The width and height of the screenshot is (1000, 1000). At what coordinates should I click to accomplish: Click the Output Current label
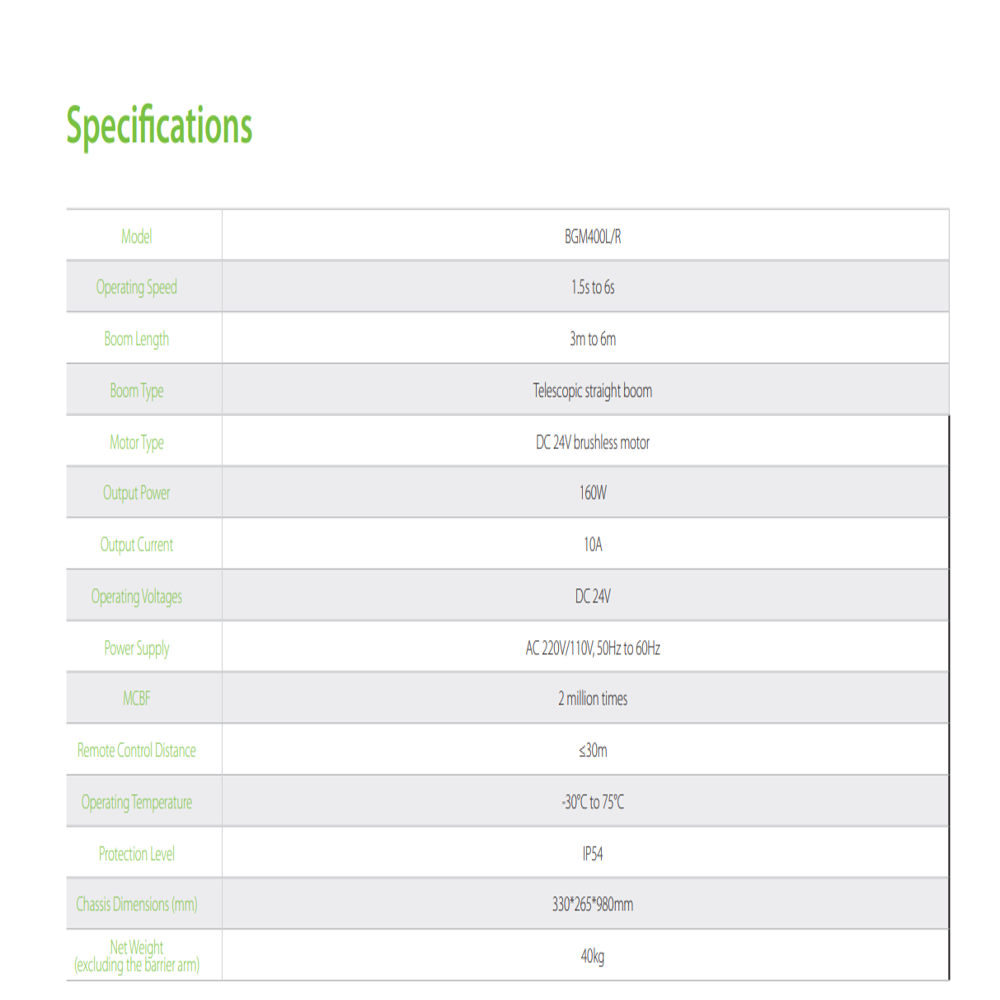click(136, 545)
